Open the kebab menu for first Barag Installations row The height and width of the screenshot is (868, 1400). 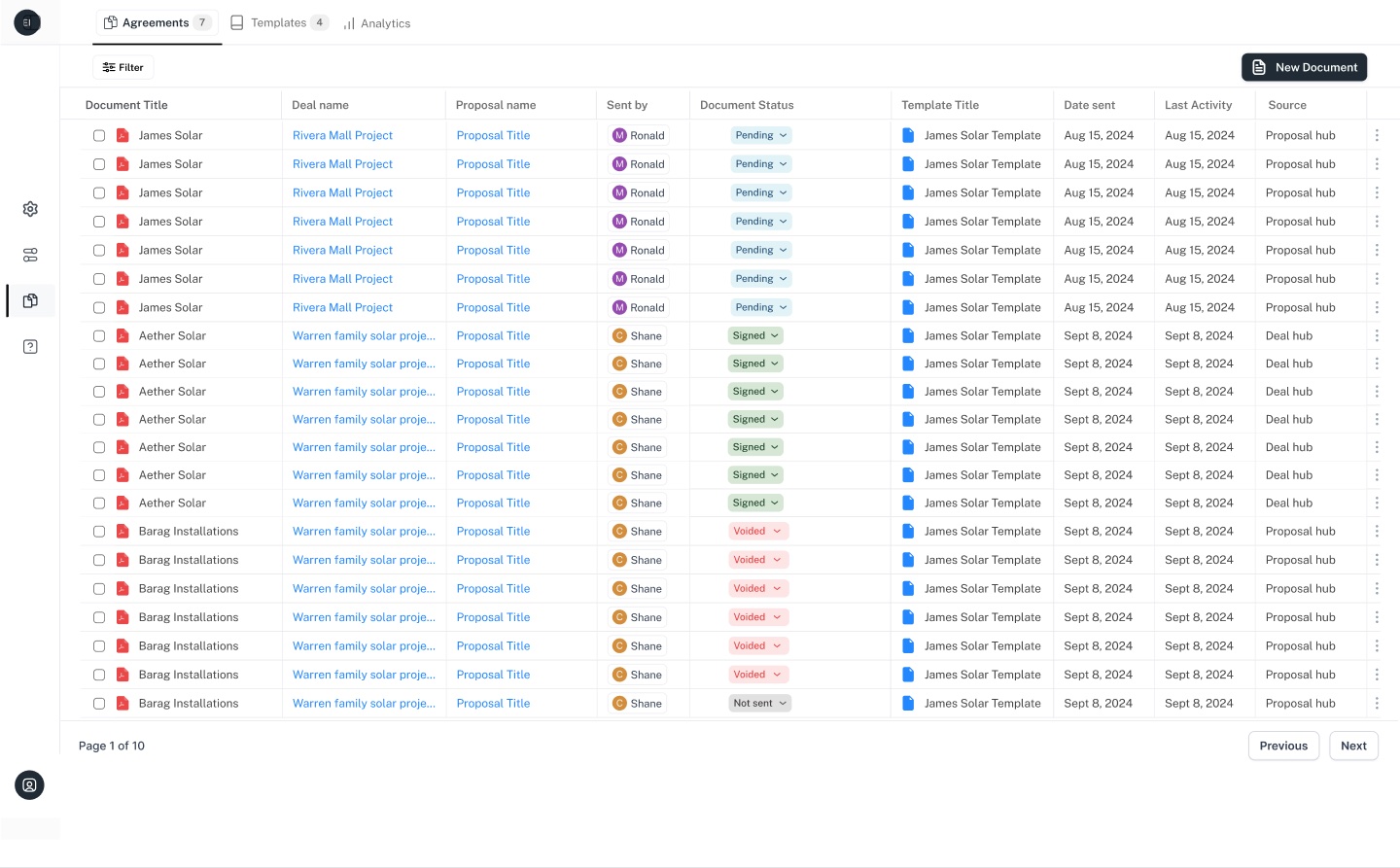pos(1377,531)
